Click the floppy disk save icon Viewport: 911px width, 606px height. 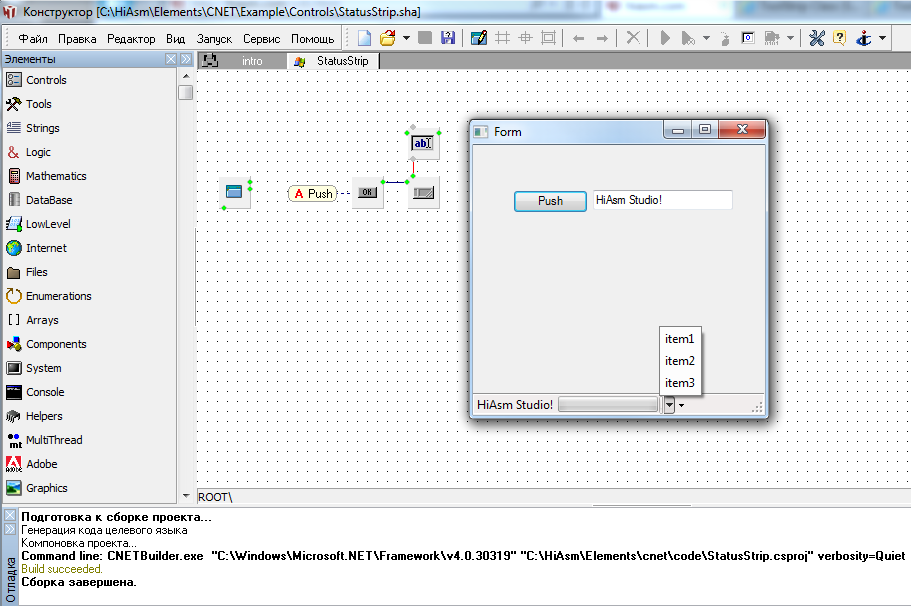tap(448, 38)
